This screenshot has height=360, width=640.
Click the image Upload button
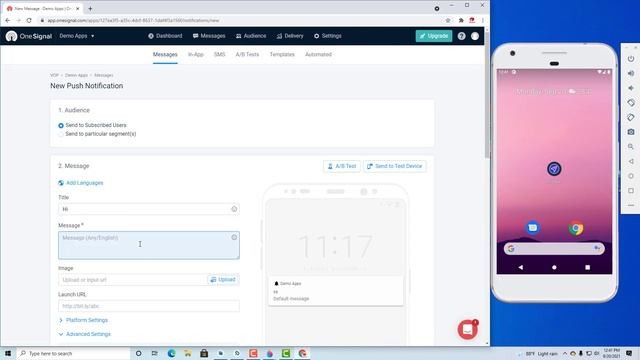pyautogui.click(x=223, y=280)
